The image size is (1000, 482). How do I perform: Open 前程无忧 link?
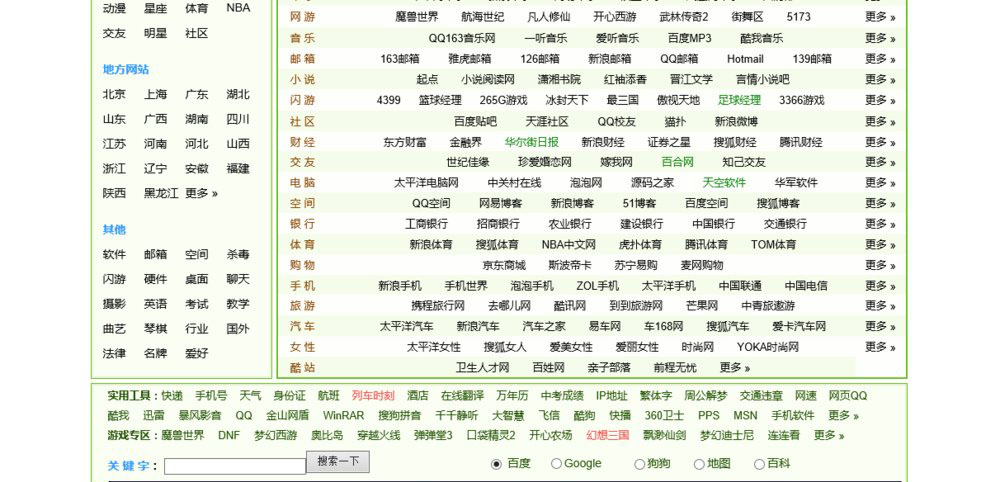(675, 368)
